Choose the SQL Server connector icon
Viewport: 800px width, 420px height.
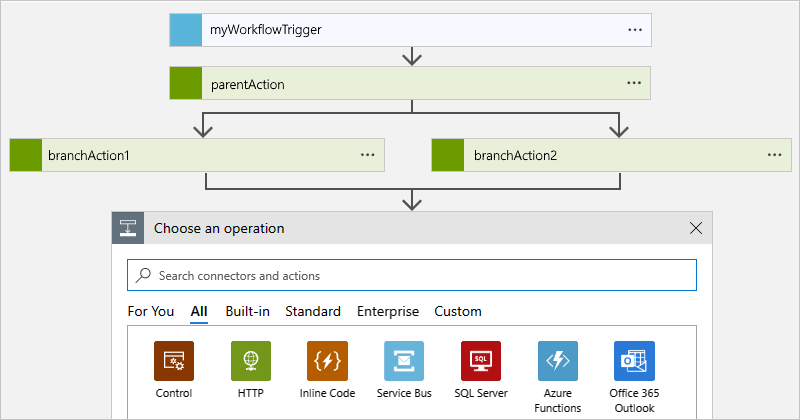point(481,361)
